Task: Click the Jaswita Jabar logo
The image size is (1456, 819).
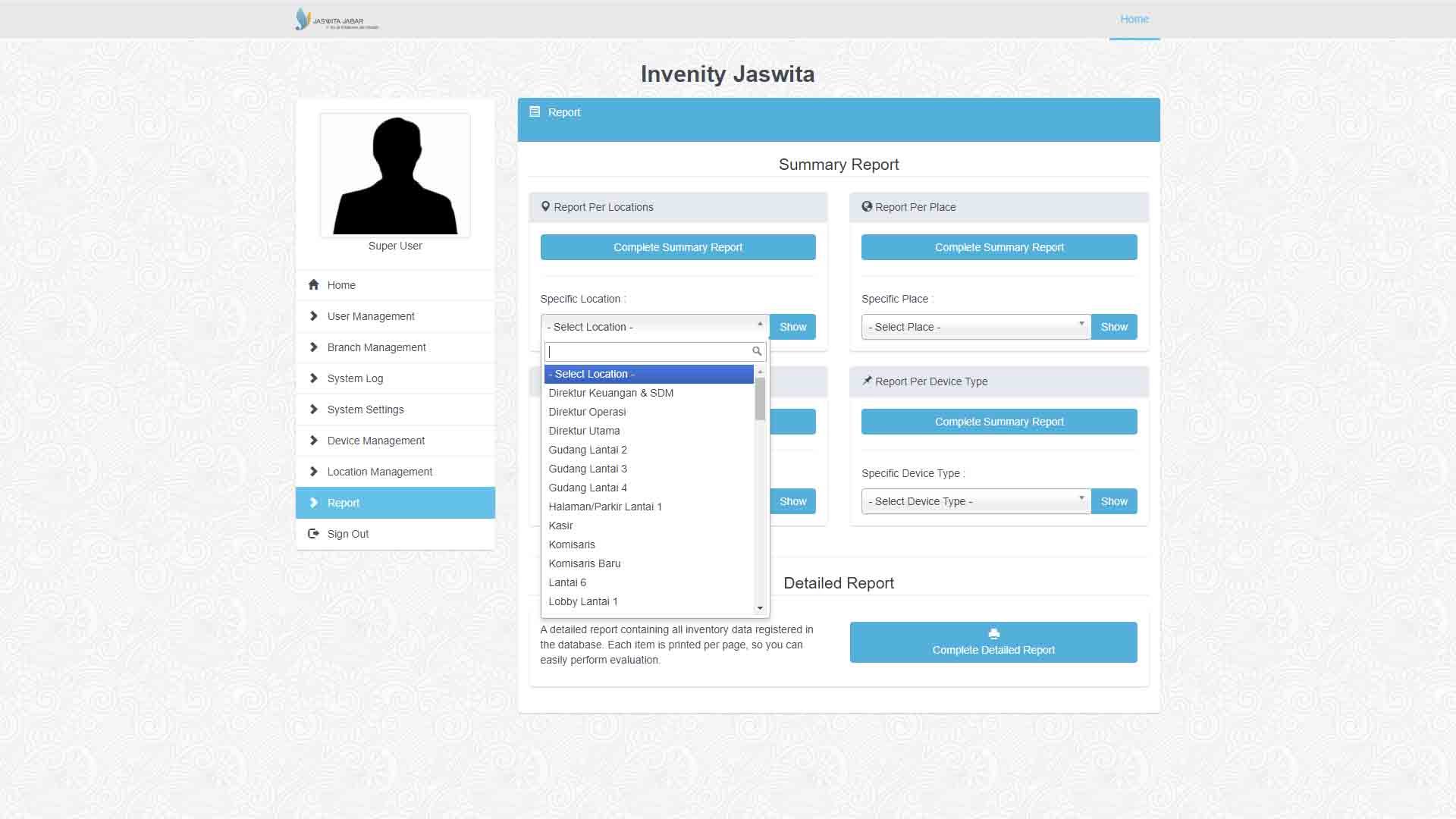Action: (x=337, y=20)
